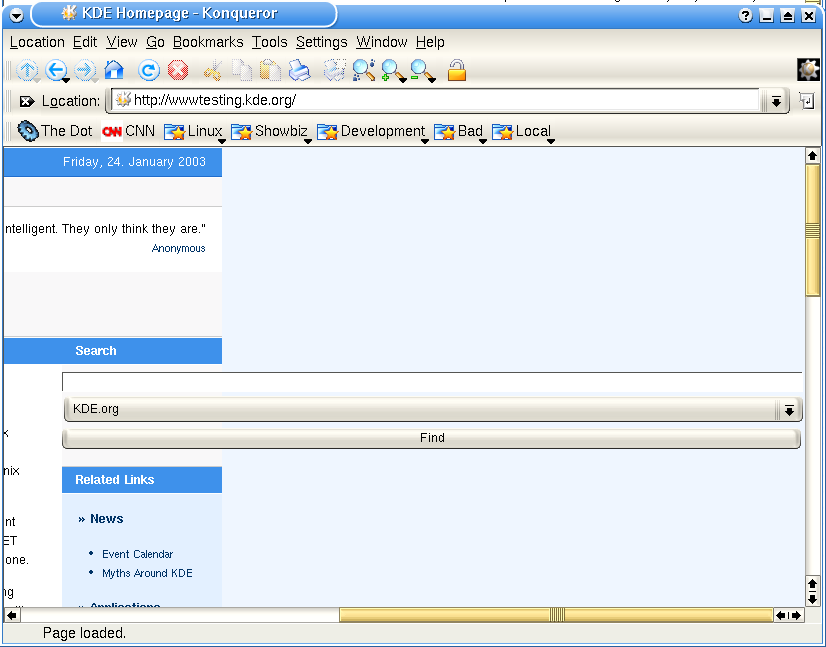Open the CNN bookmark

128,131
